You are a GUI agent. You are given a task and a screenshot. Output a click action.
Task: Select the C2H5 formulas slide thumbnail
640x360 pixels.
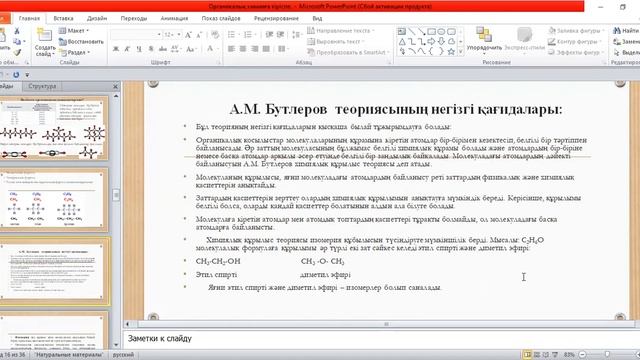(x=54, y=200)
